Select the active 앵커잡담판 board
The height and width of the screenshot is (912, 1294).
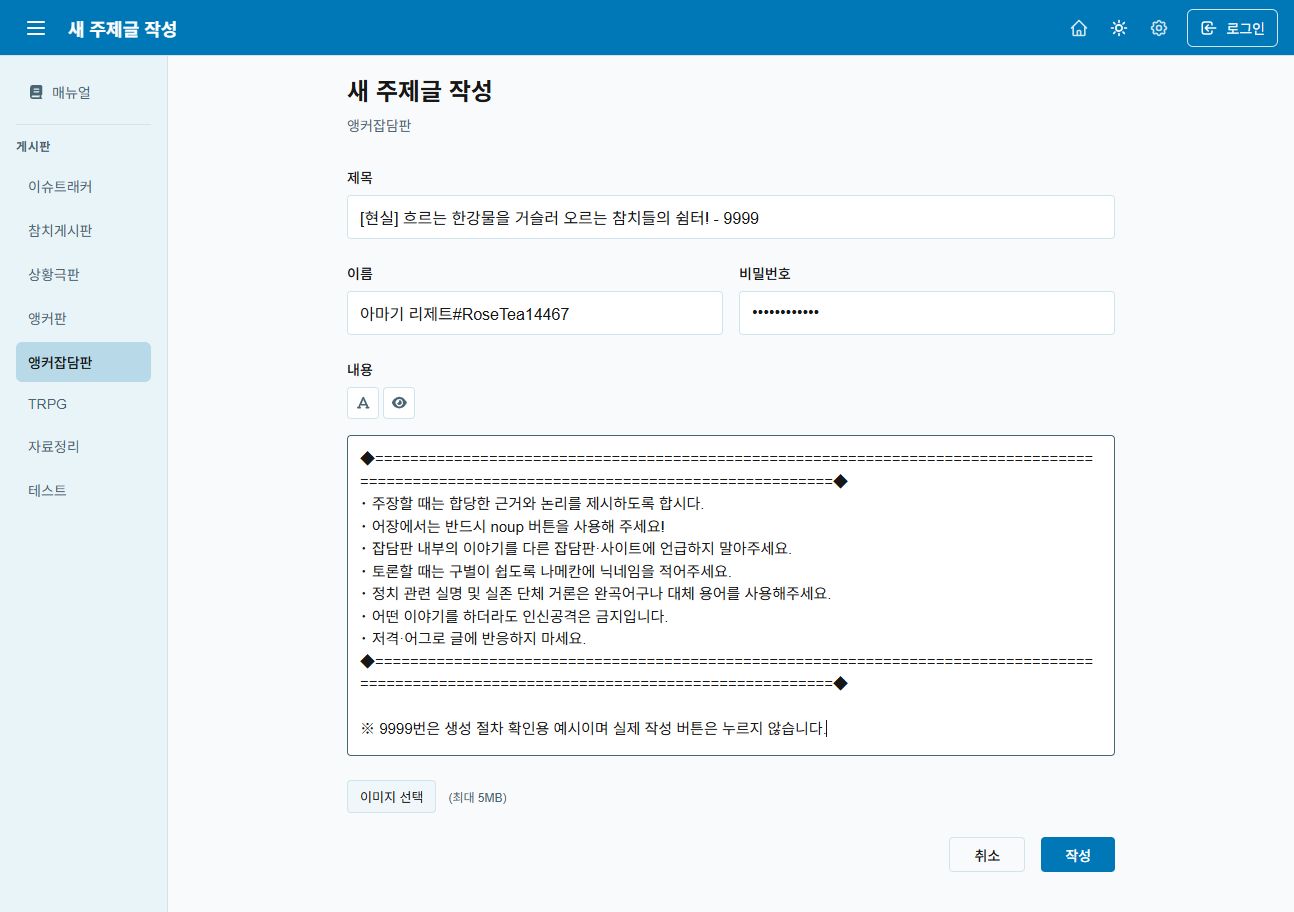tap(83, 362)
